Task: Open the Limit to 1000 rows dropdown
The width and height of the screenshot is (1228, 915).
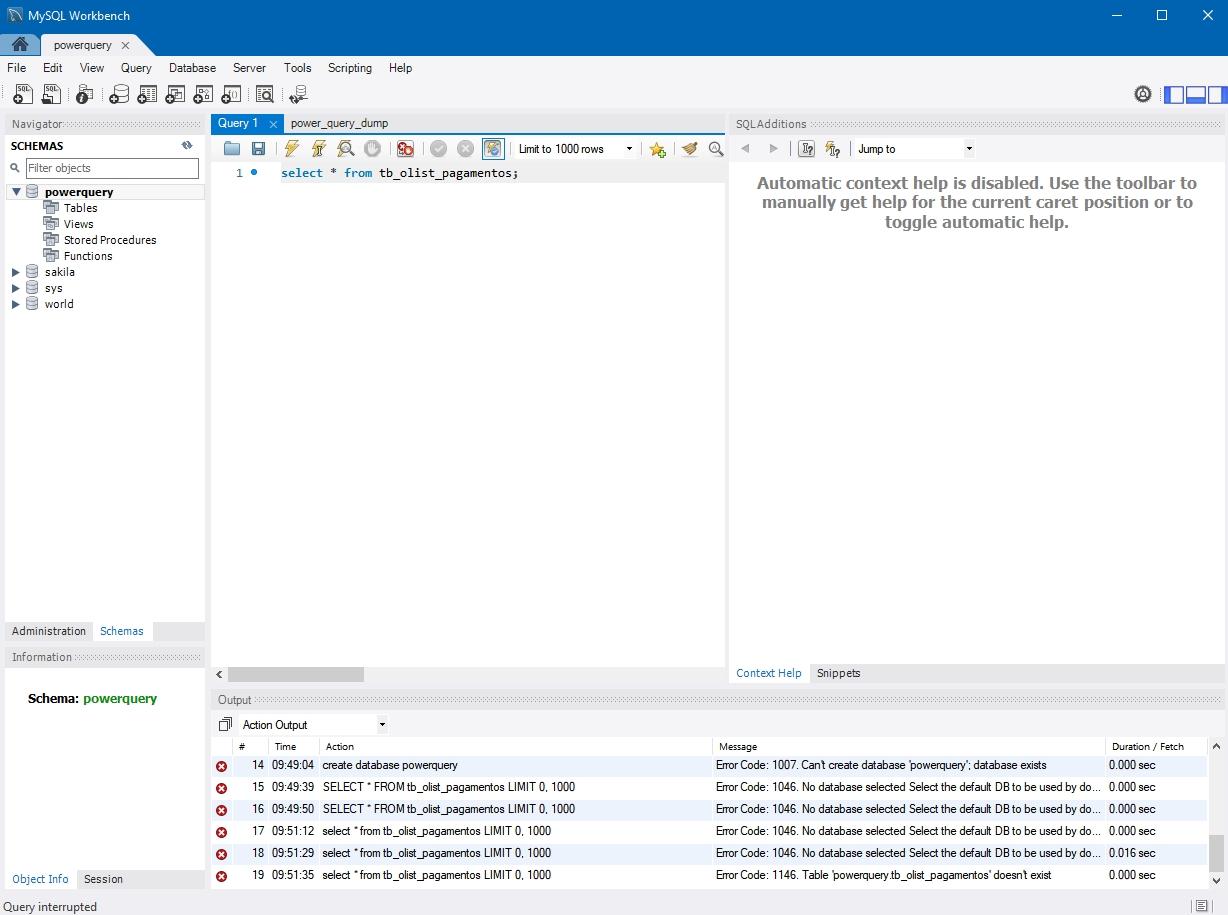Action: (x=574, y=149)
